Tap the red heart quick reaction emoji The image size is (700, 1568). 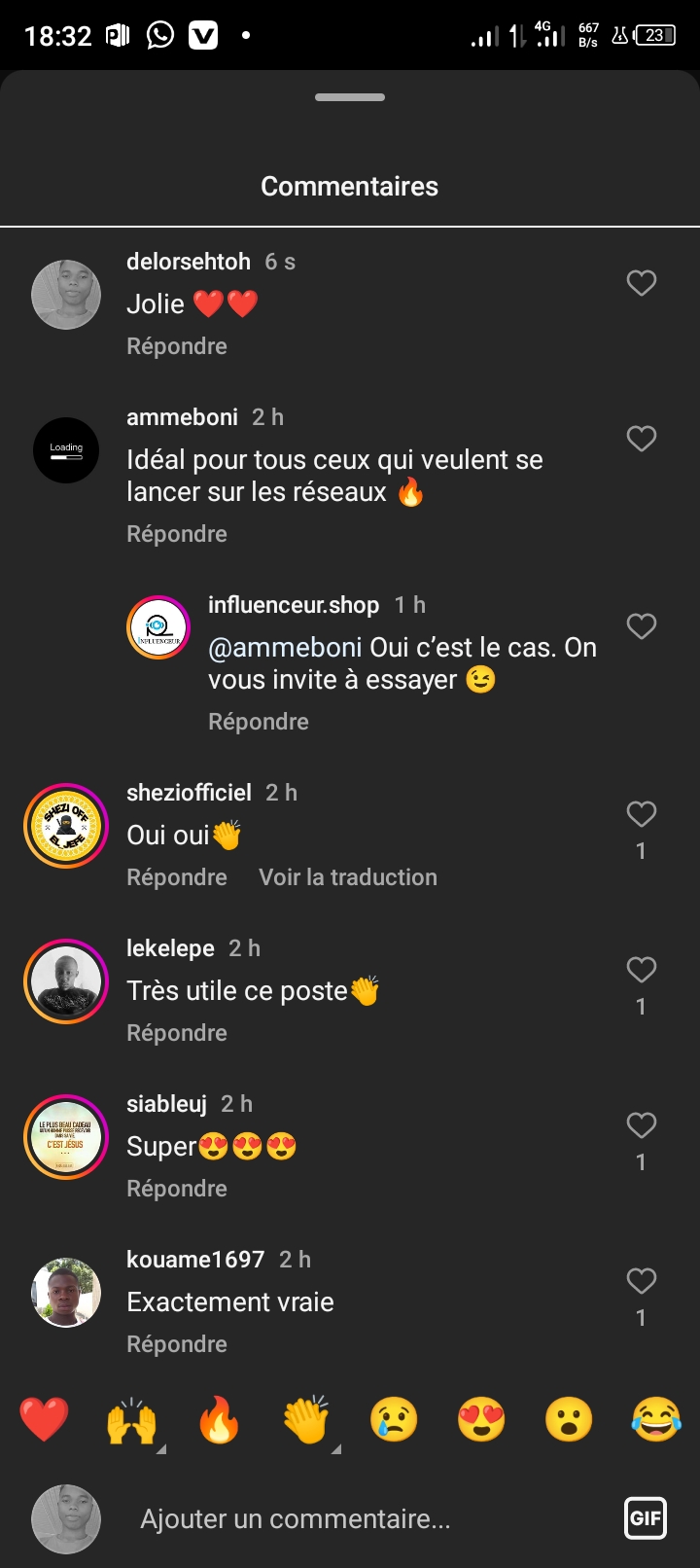tap(44, 1419)
